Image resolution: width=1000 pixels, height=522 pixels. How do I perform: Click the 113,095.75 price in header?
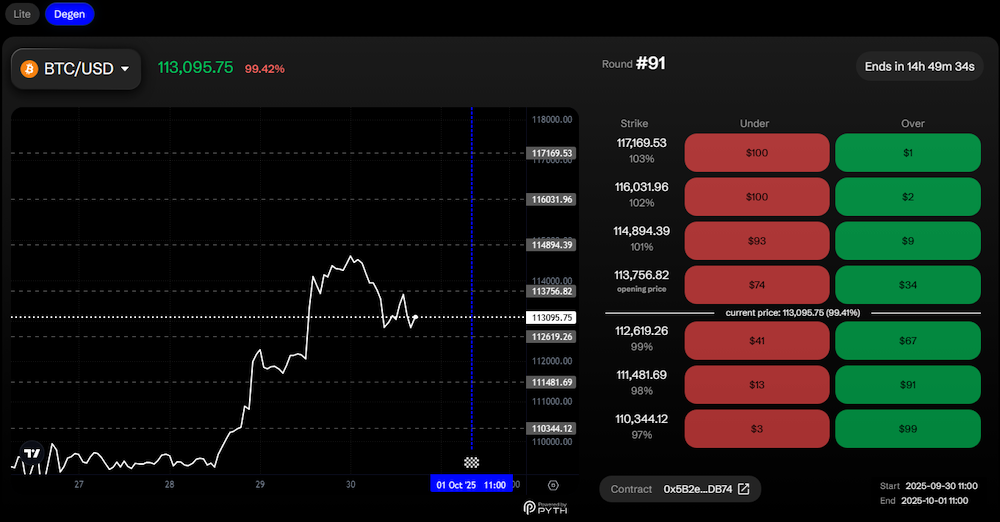(195, 68)
